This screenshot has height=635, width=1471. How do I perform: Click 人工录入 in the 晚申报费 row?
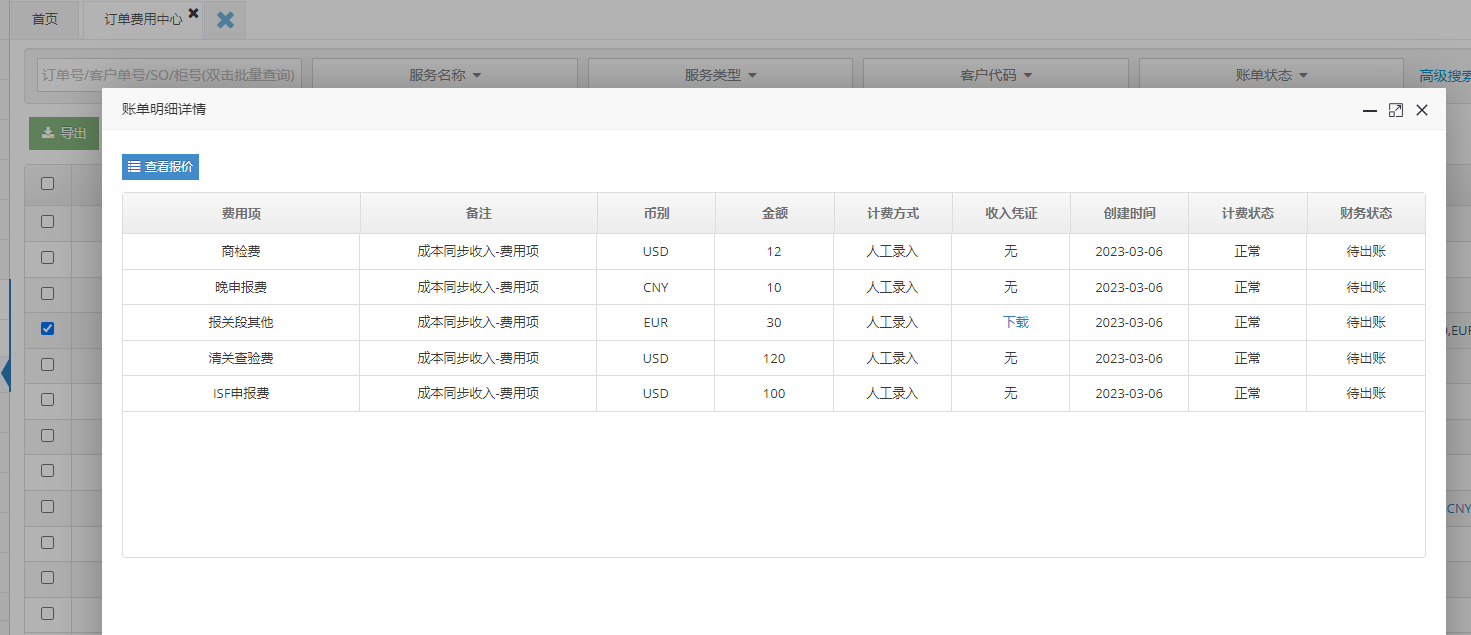pyautogui.click(x=892, y=287)
